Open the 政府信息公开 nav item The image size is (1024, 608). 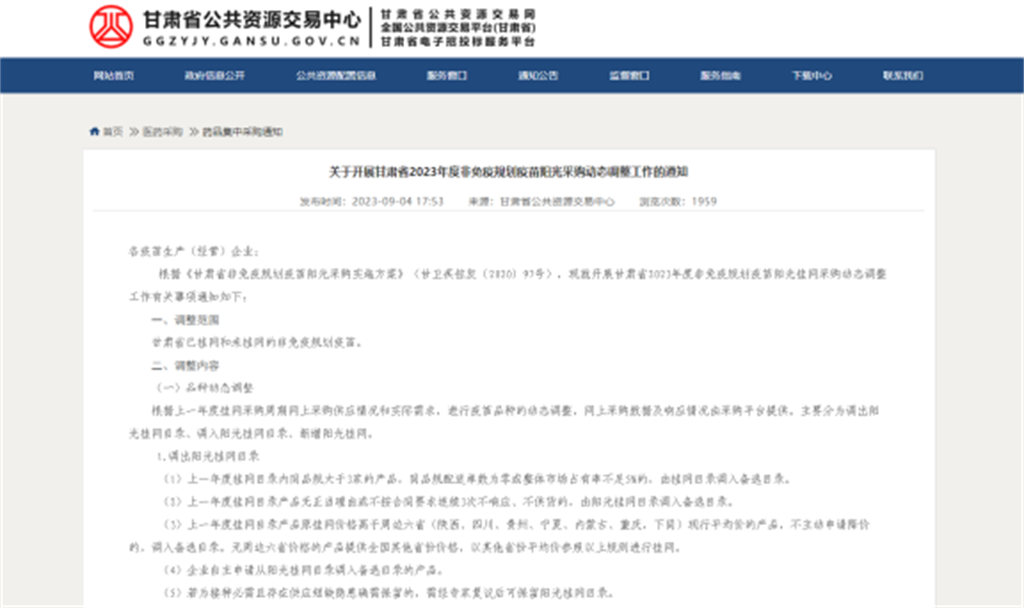click(x=214, y=76)
